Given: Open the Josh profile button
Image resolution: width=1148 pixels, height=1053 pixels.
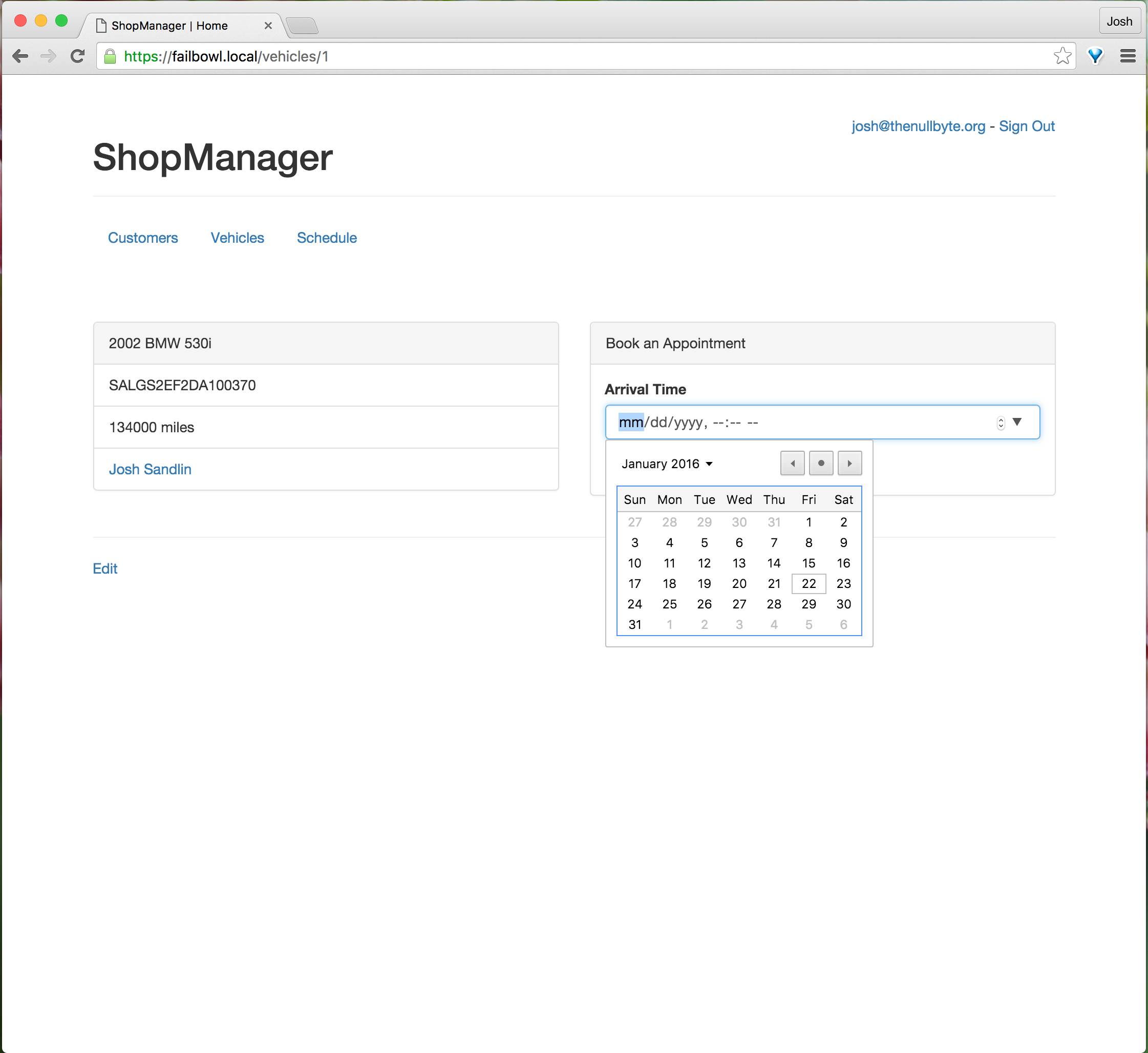Looking at the screenshot, I should [x=1119, y=22].
